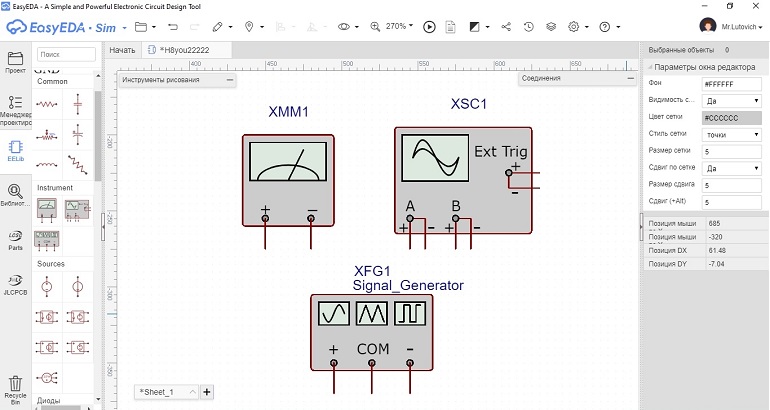This screenshot has width=770, height=410.
Task: Pick the resistor symbol in Common
Action: click(47, 104)
